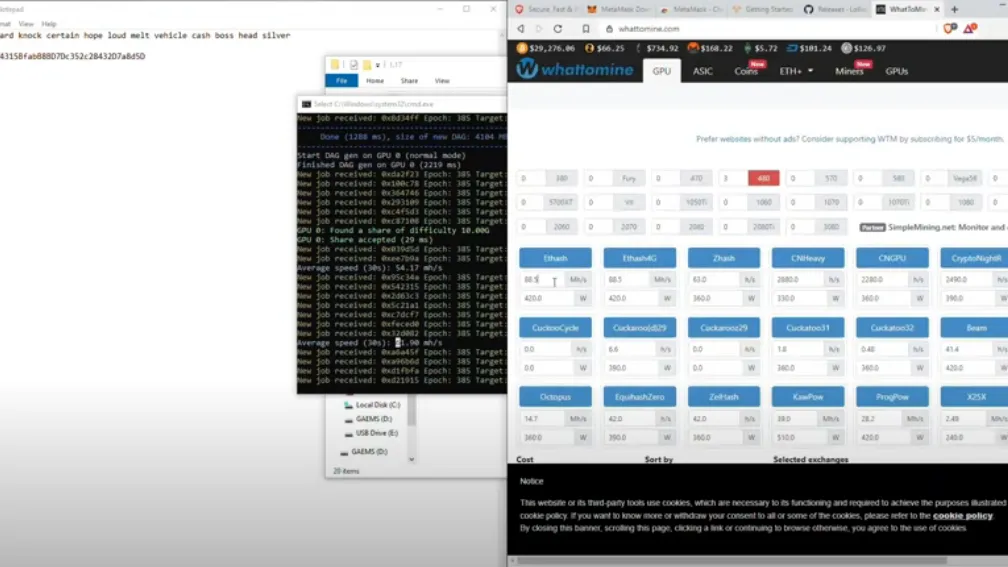Toggle the 470 GPU button

pyautogui.click(x=696, y=178)
